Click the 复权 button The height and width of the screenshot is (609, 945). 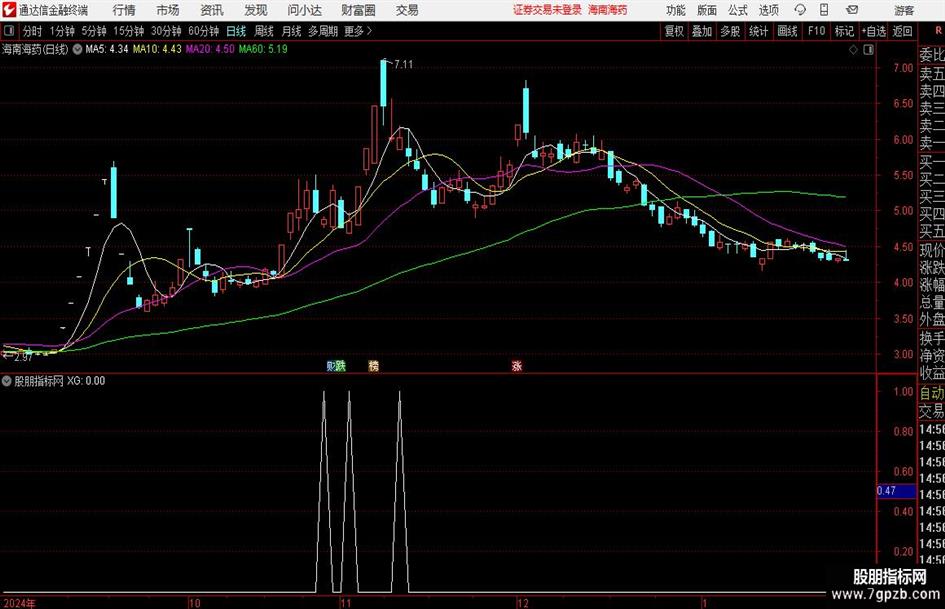[x=674, y=31]
